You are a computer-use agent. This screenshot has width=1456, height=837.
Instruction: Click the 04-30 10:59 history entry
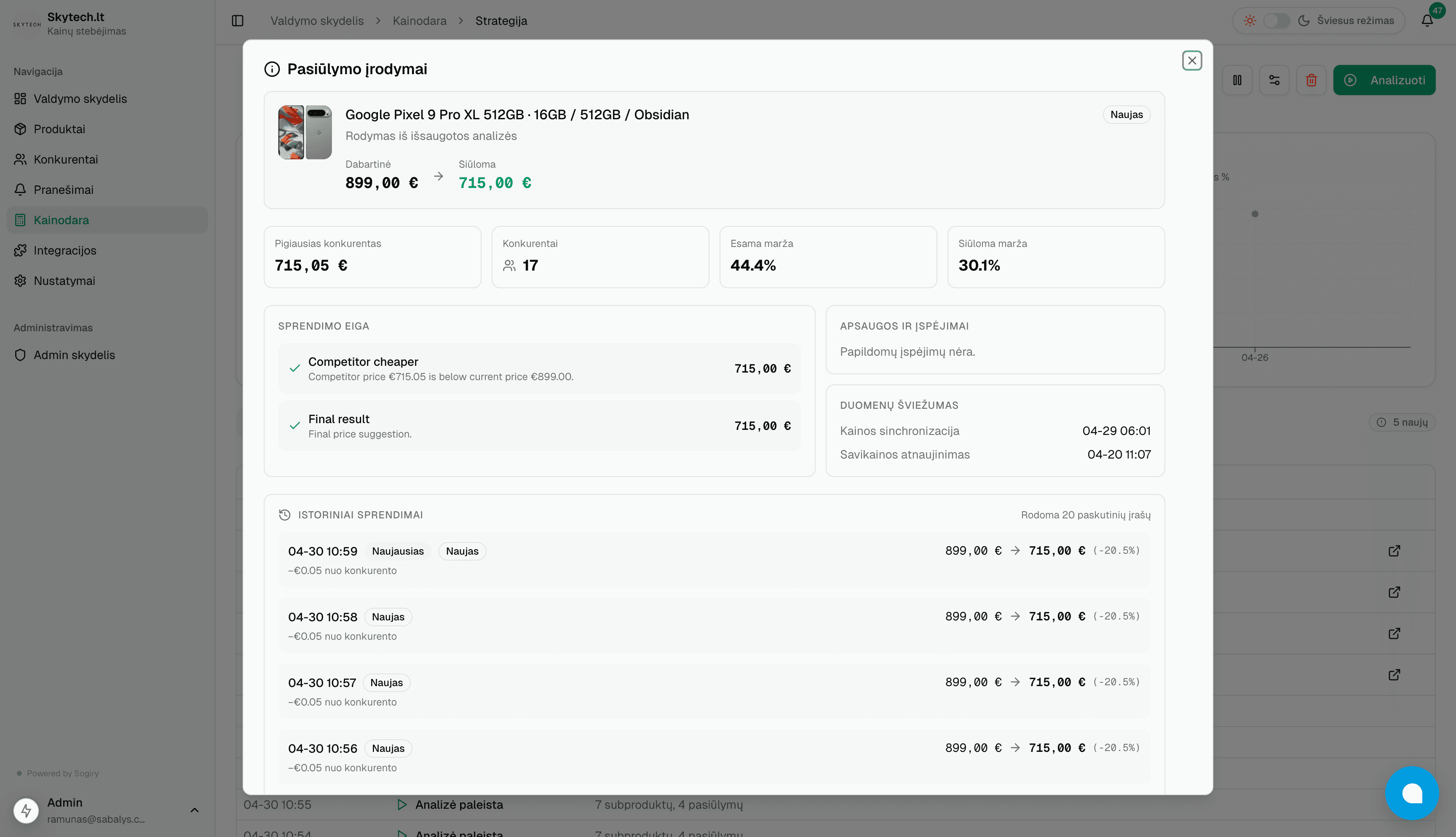[714, 560]
